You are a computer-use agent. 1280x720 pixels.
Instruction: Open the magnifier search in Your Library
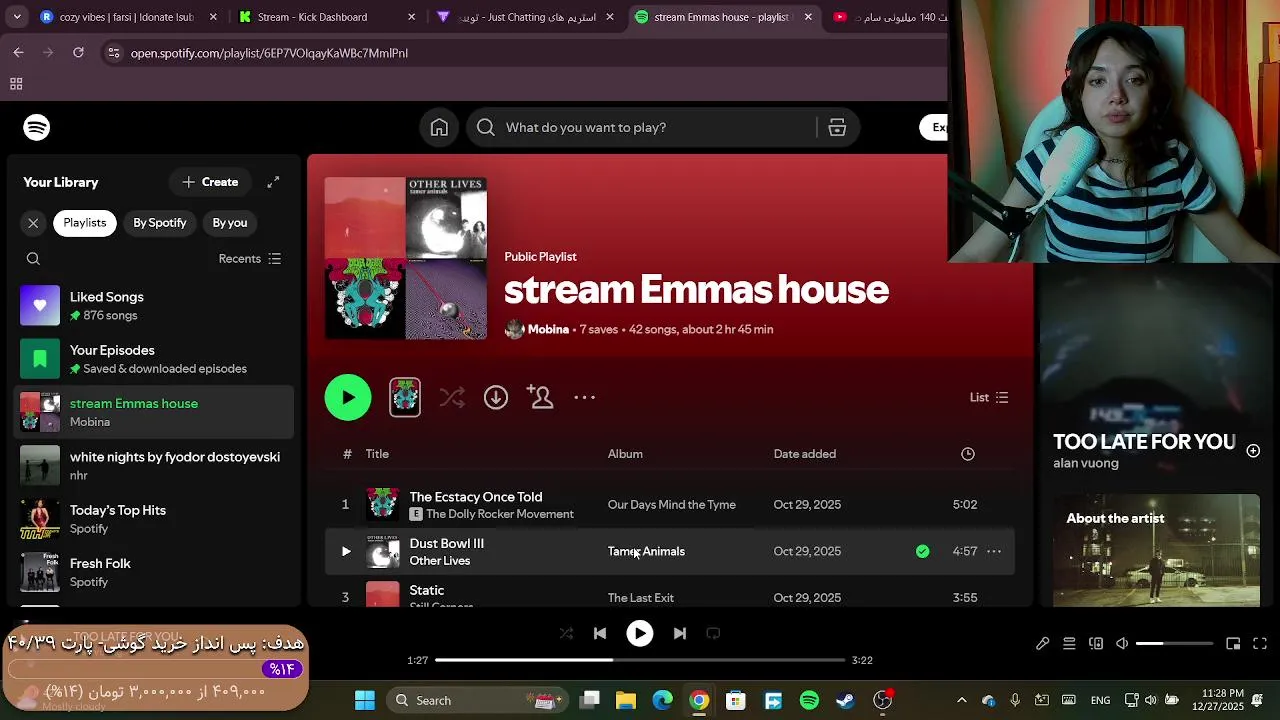point(33,259)
